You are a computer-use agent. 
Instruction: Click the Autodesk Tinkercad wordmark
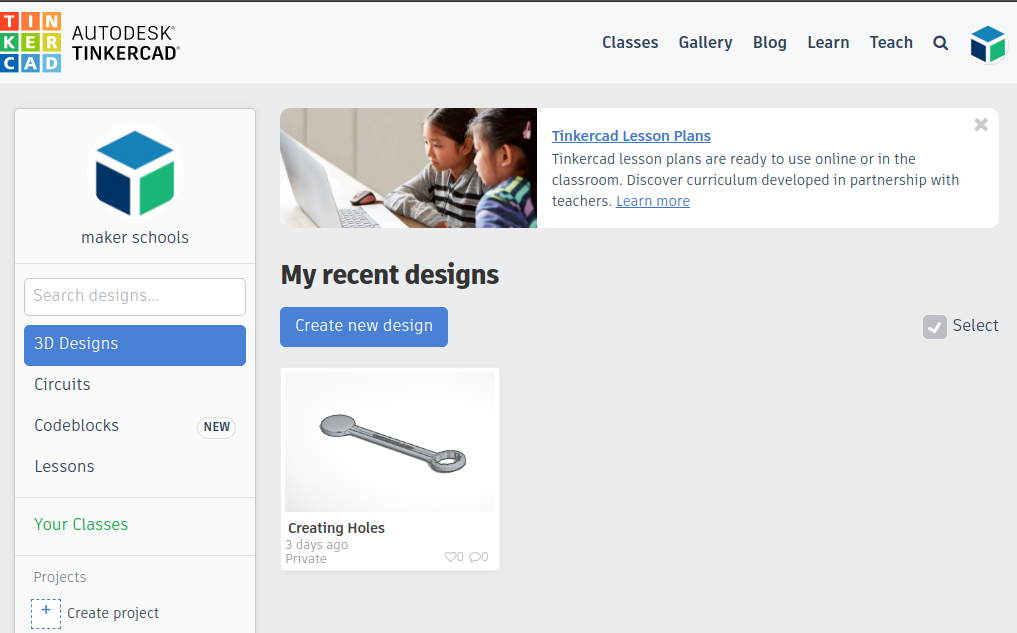click(x=125, y=43)
